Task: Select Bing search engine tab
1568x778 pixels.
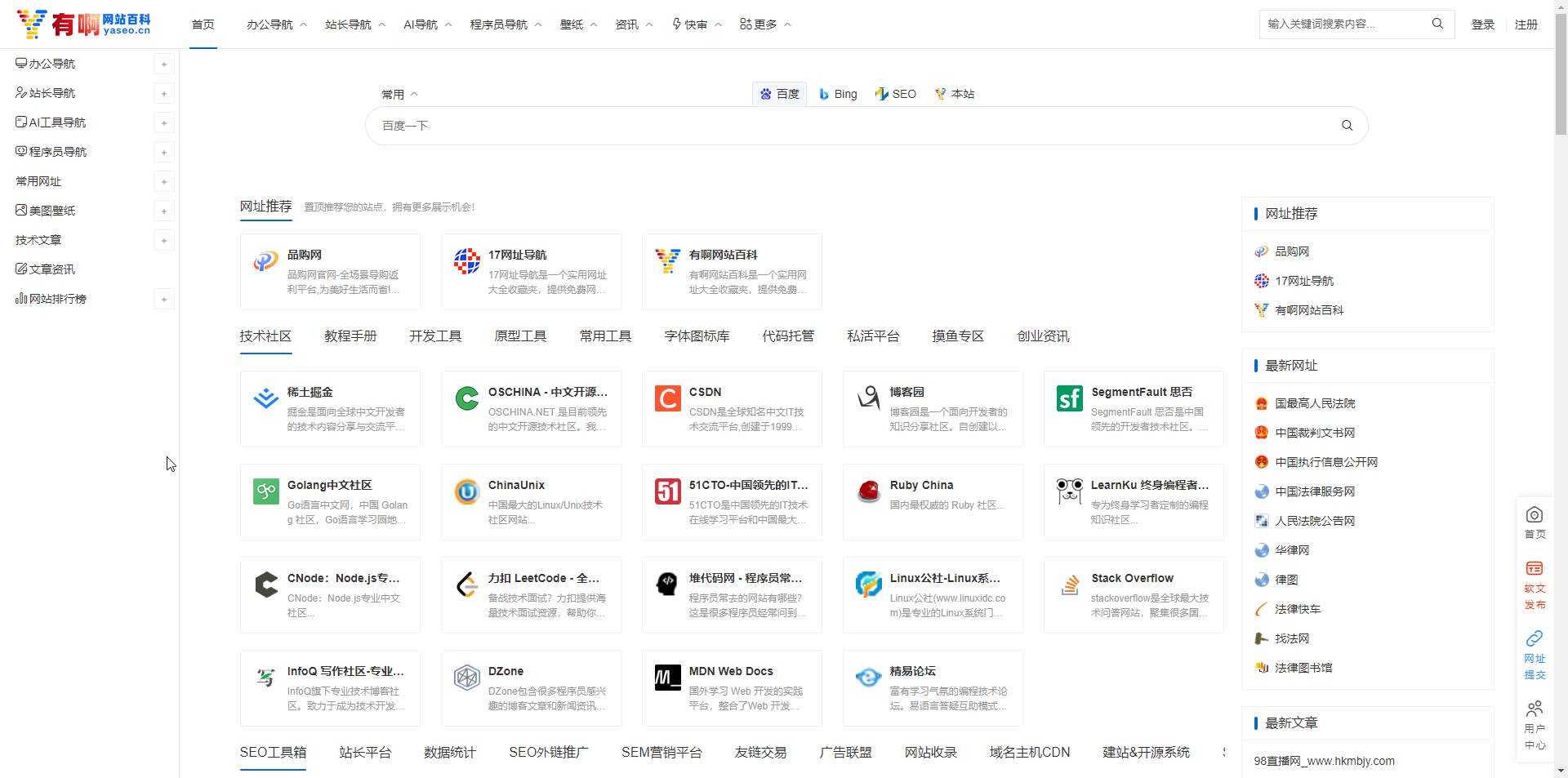Action: [x=838, y=94]
